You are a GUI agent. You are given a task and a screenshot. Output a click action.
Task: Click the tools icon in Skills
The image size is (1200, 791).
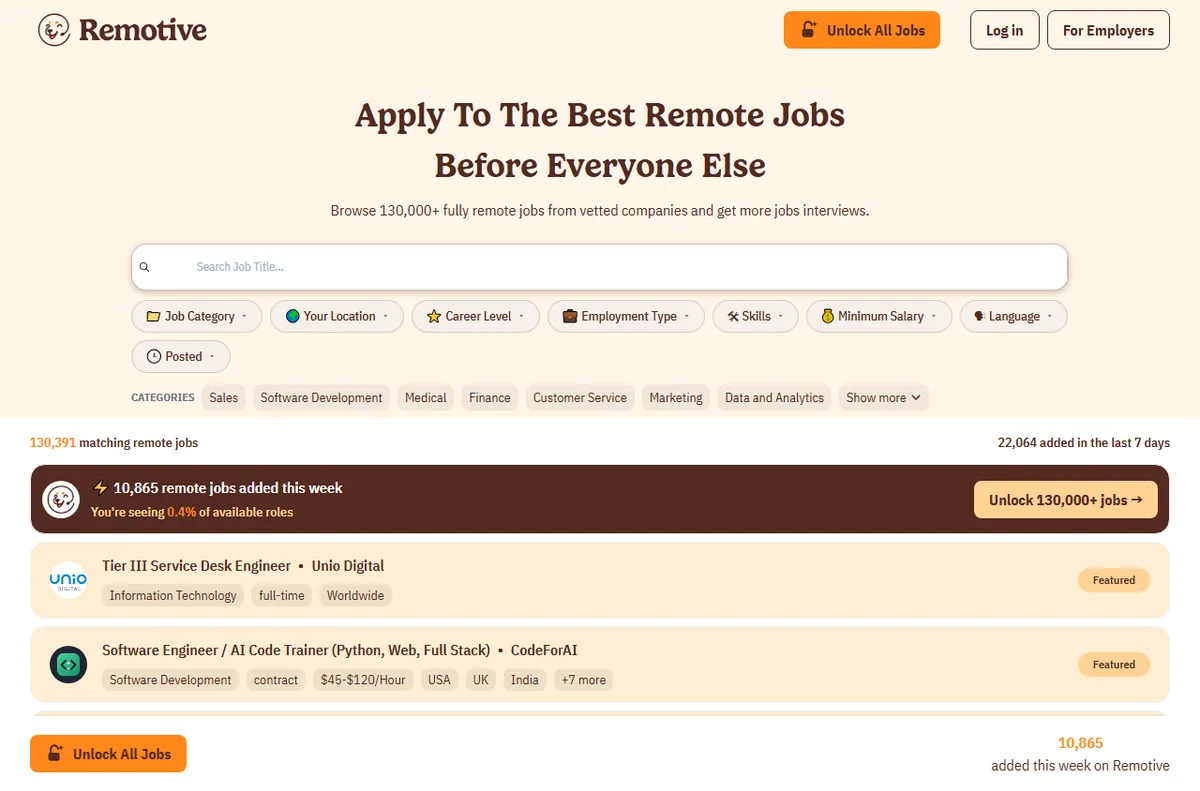coord(733,316)
